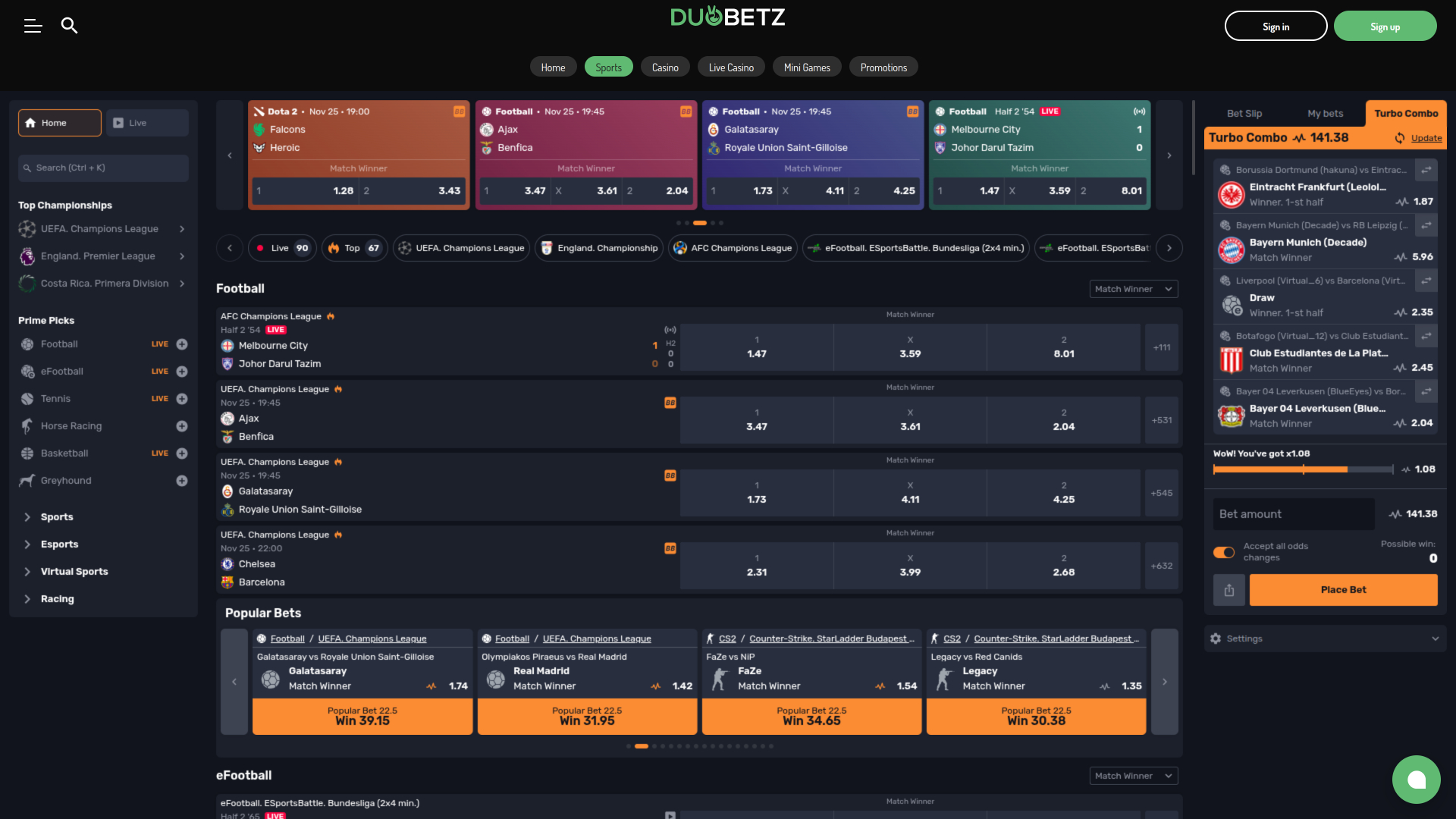The image size is (1456, 819).
Task: Click the search magnifier icon in the header
Action: pyautogui.click(x=69, y=25)
